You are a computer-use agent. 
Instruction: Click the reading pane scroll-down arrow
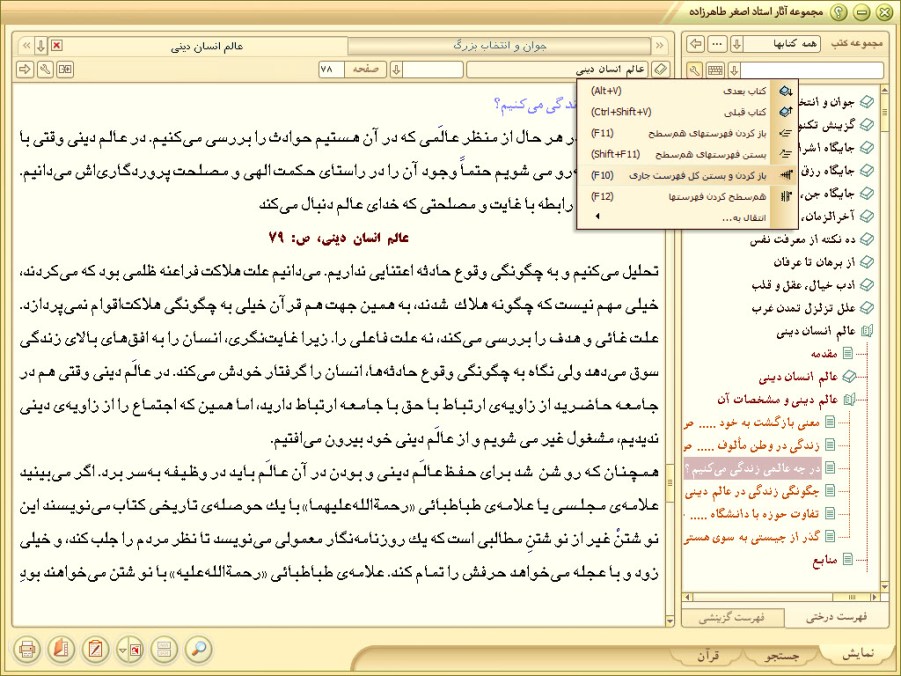(669, 621)
